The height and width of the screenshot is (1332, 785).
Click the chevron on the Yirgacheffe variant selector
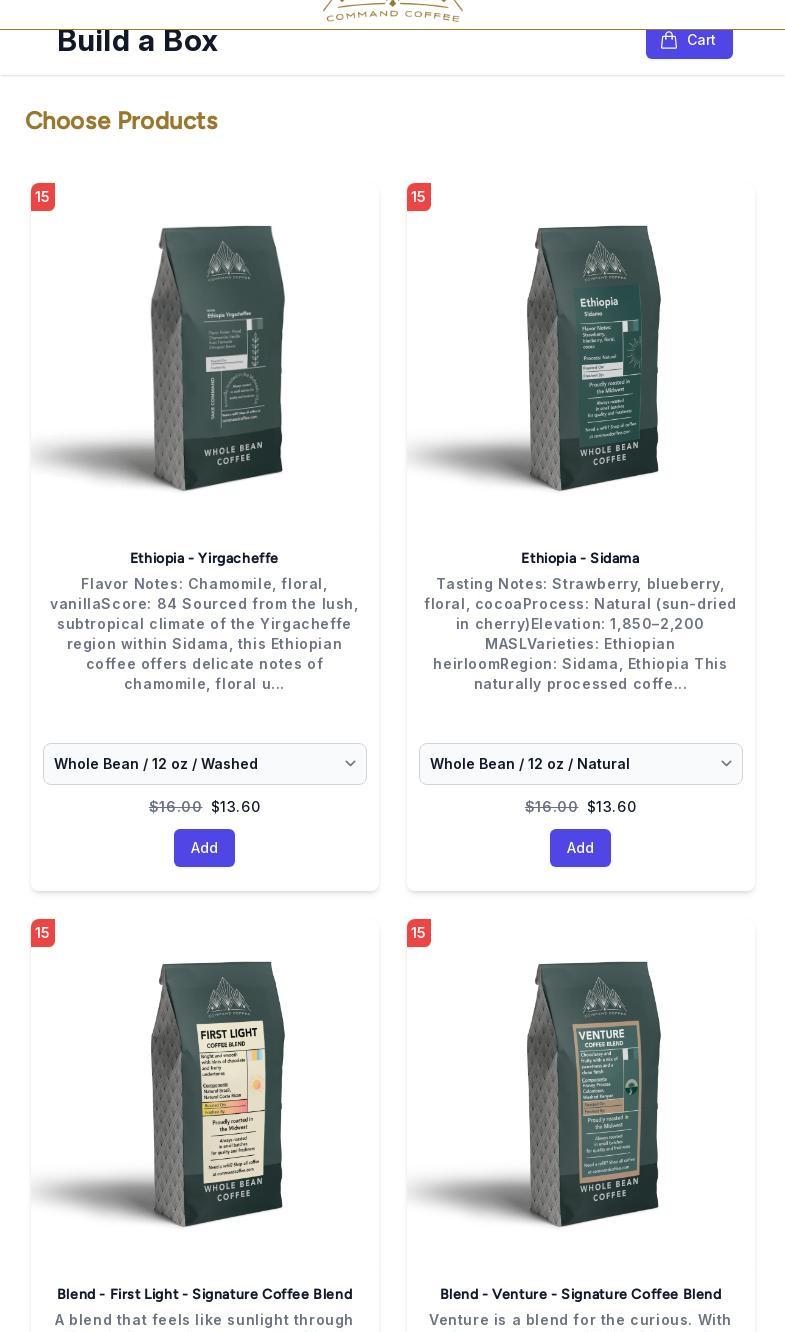click(x=350, y=764)
